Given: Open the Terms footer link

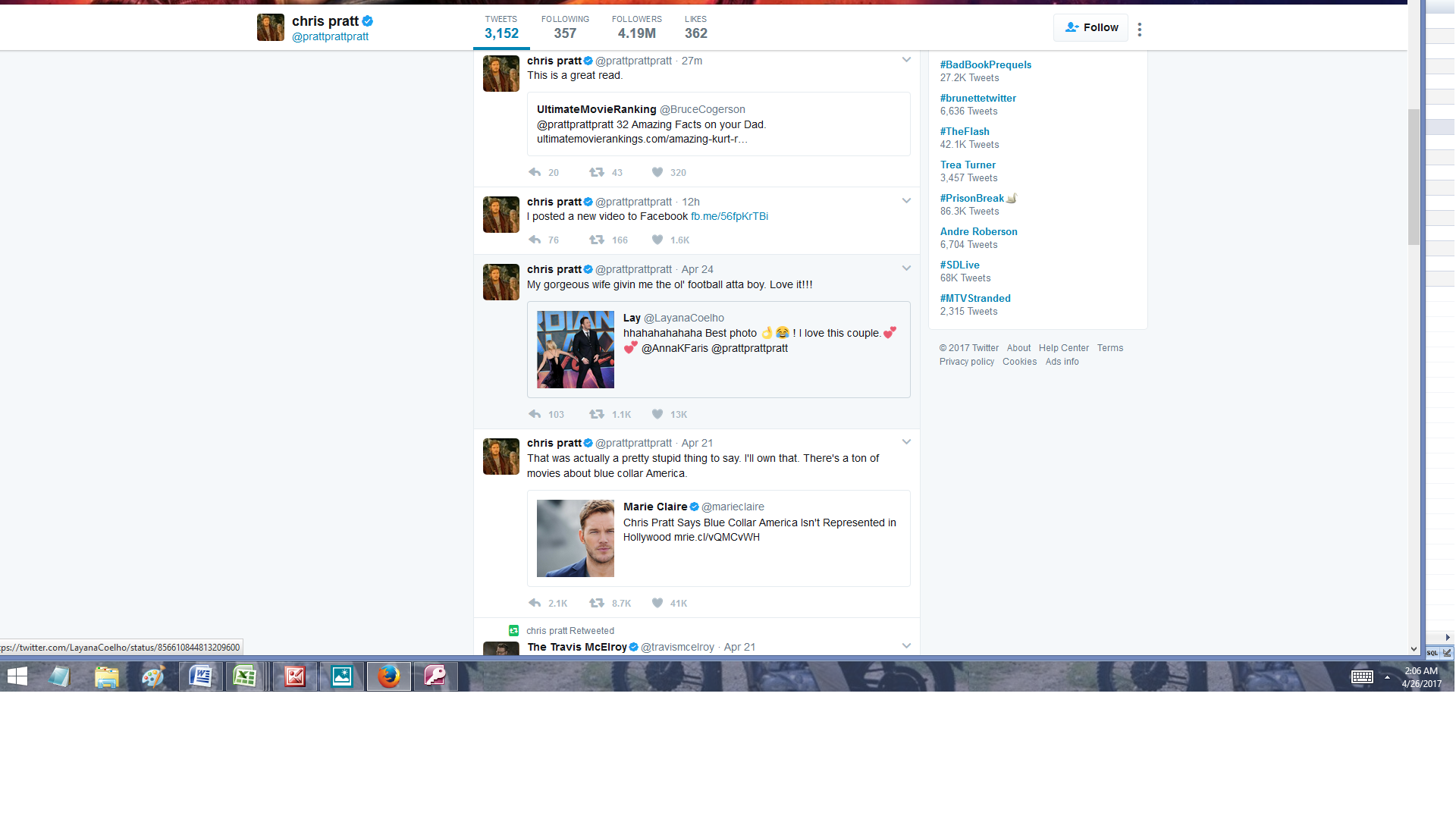Looking at the screenshot, I should click(x=1110, y=349).
